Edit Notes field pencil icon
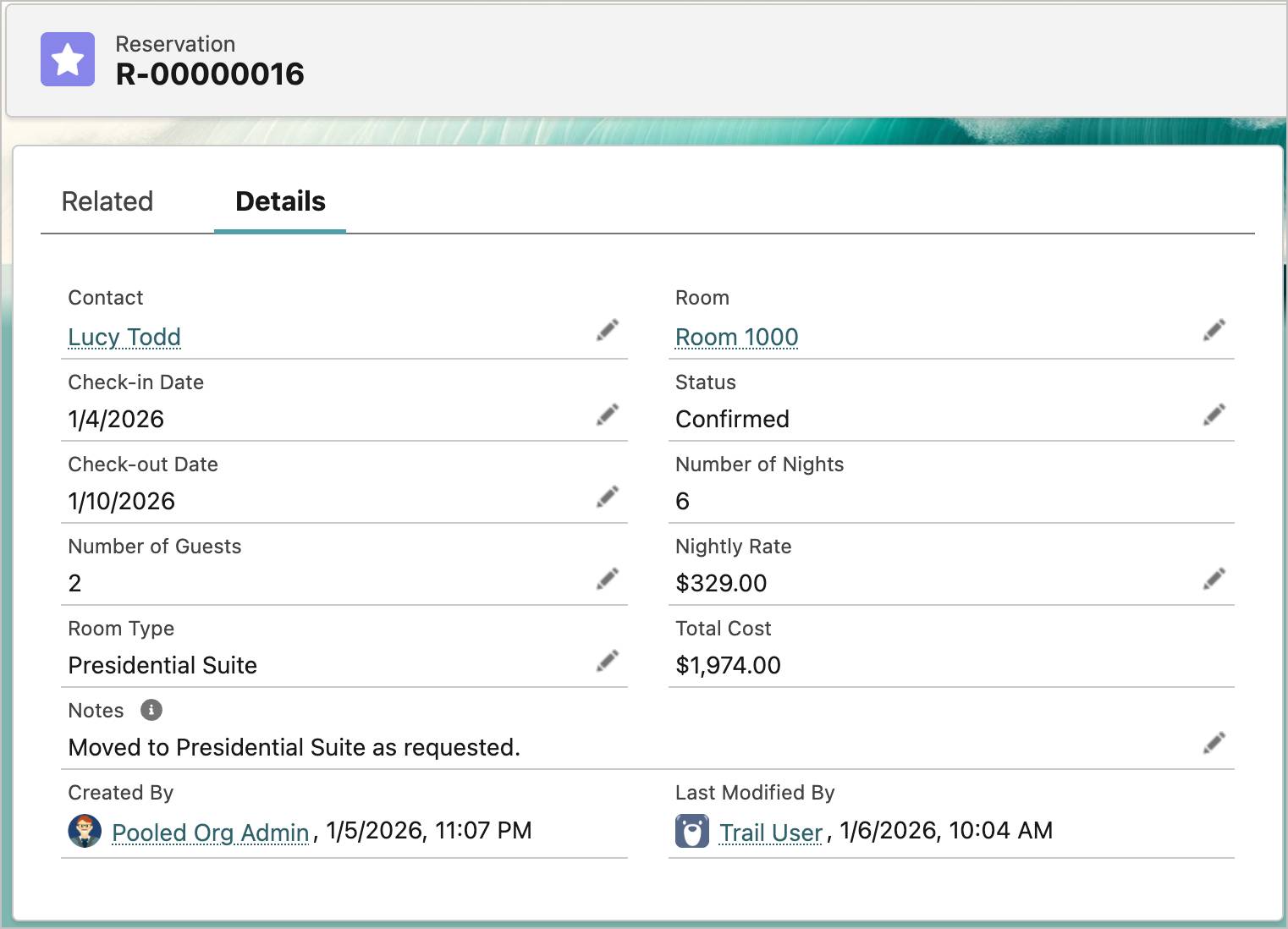This screenshot has width=1288, height=929. (x=1214, y=743)
